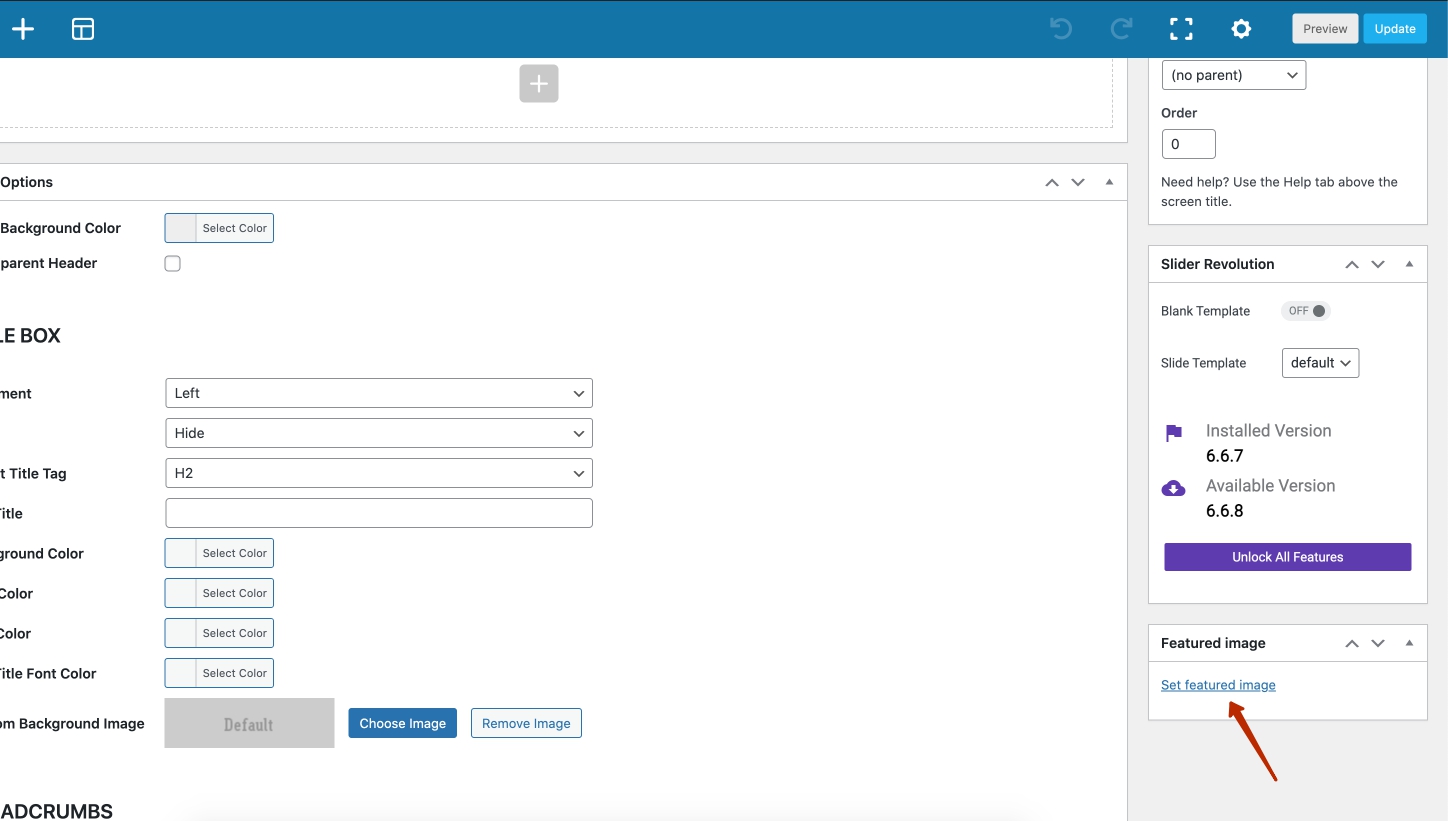Screen dimensions: 1448x821
Task: Open the Slide Template default dropdown
Action: click(x=1320, y=363)
